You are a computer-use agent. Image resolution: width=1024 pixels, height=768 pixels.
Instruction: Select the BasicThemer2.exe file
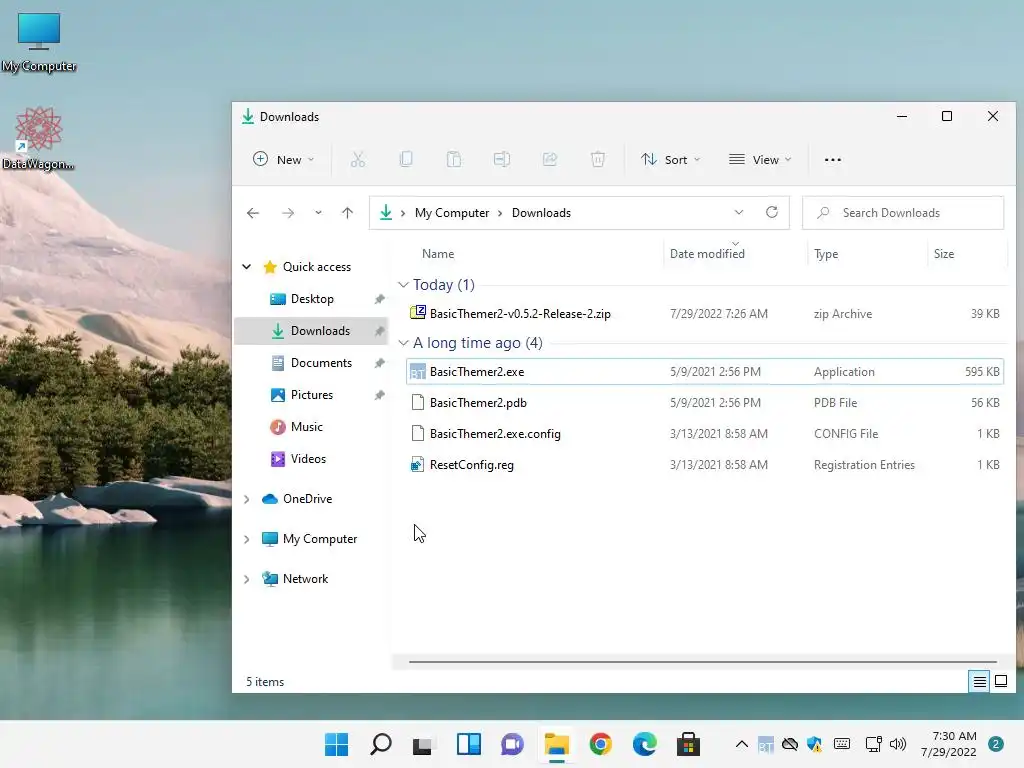pos(705,372)
